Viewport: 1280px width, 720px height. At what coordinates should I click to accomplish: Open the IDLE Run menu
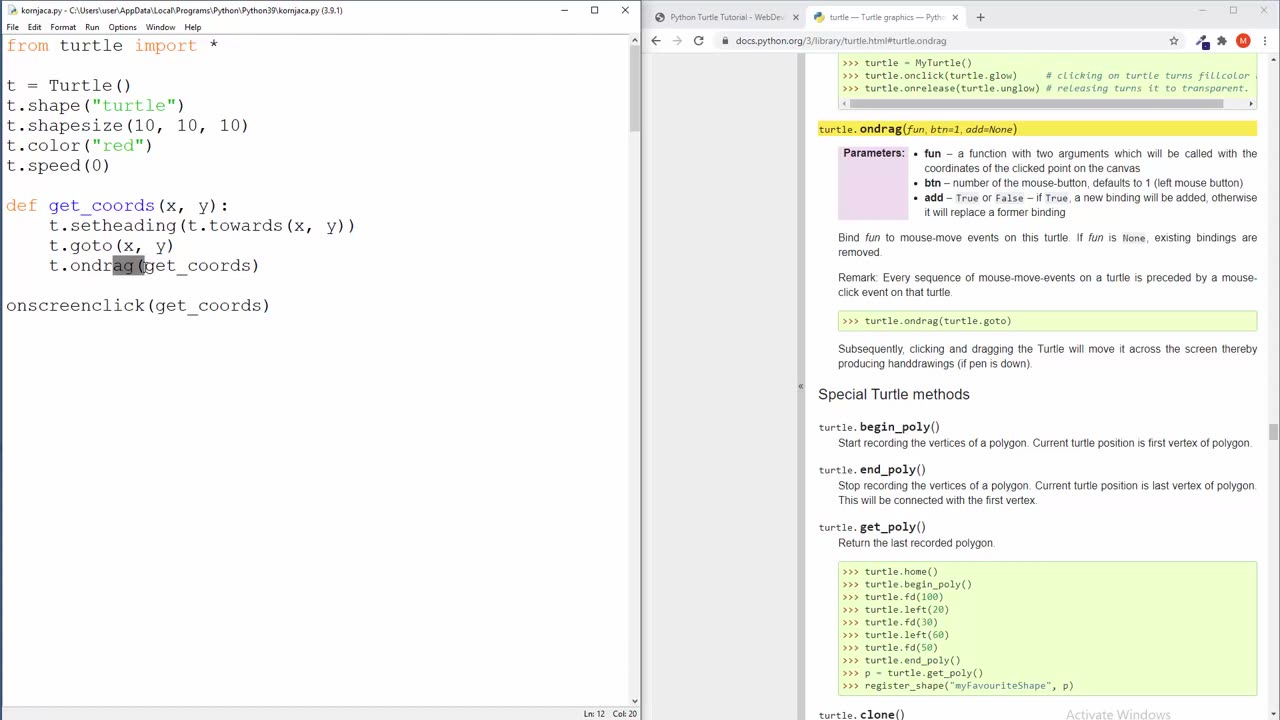[x=92, y=27]
